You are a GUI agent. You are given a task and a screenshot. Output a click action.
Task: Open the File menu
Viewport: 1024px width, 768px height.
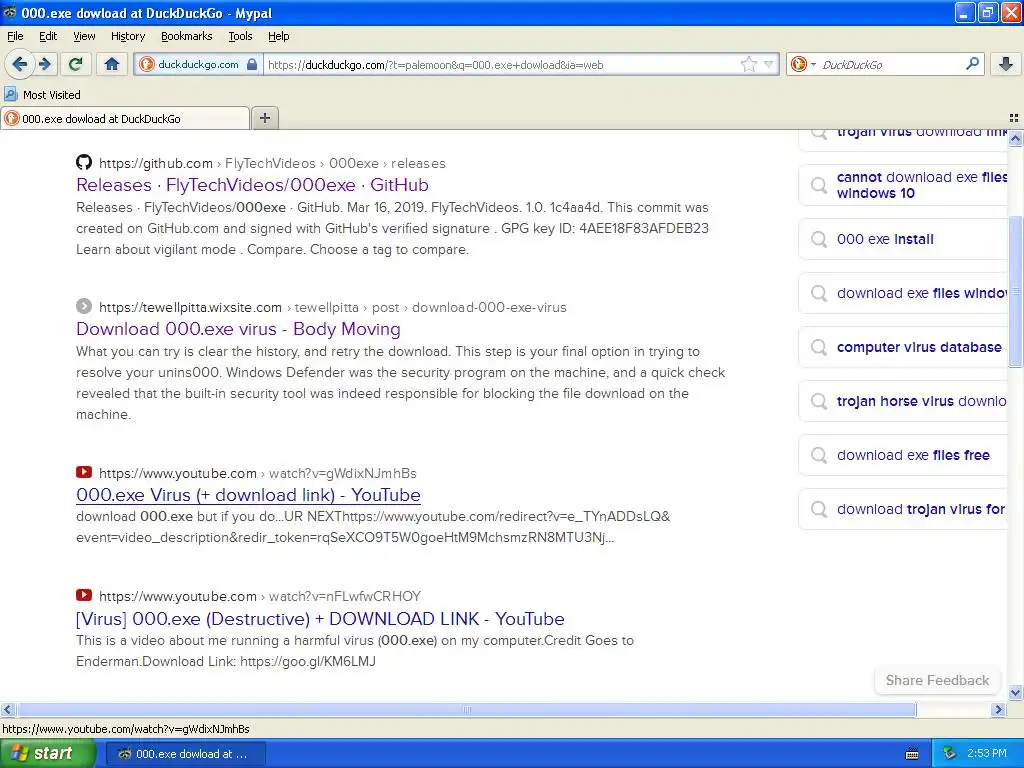tap(15, 36)
